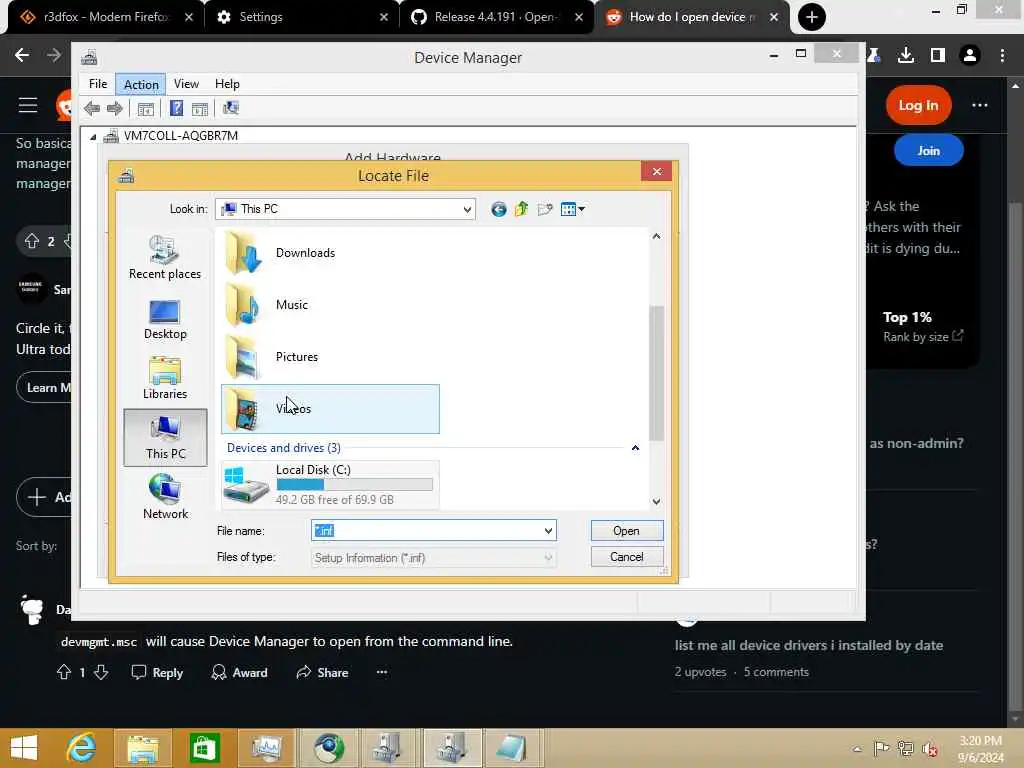Collapse Devices and drives group

coord(635,448)
